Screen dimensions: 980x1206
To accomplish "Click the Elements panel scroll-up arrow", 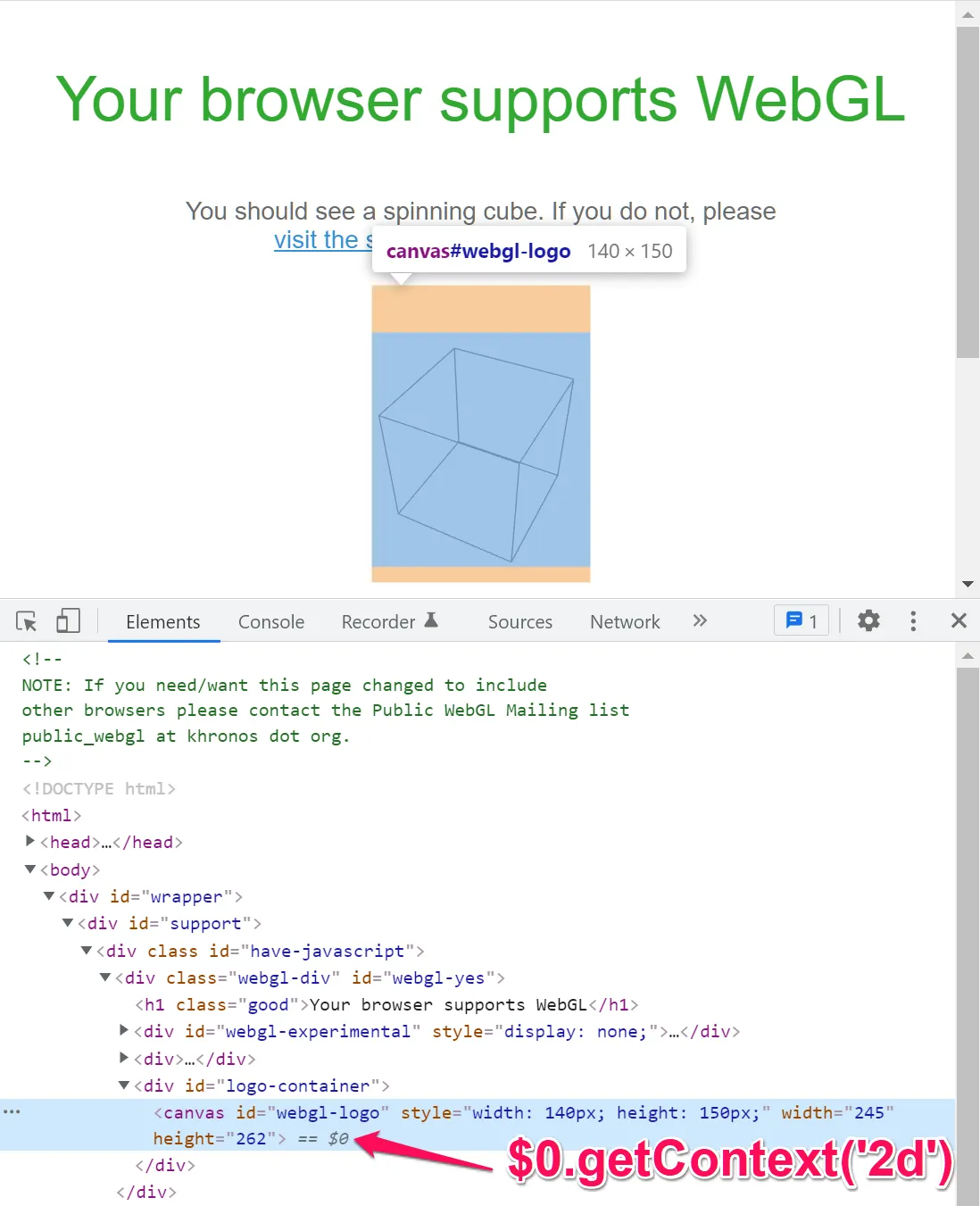I will [968, 656].
